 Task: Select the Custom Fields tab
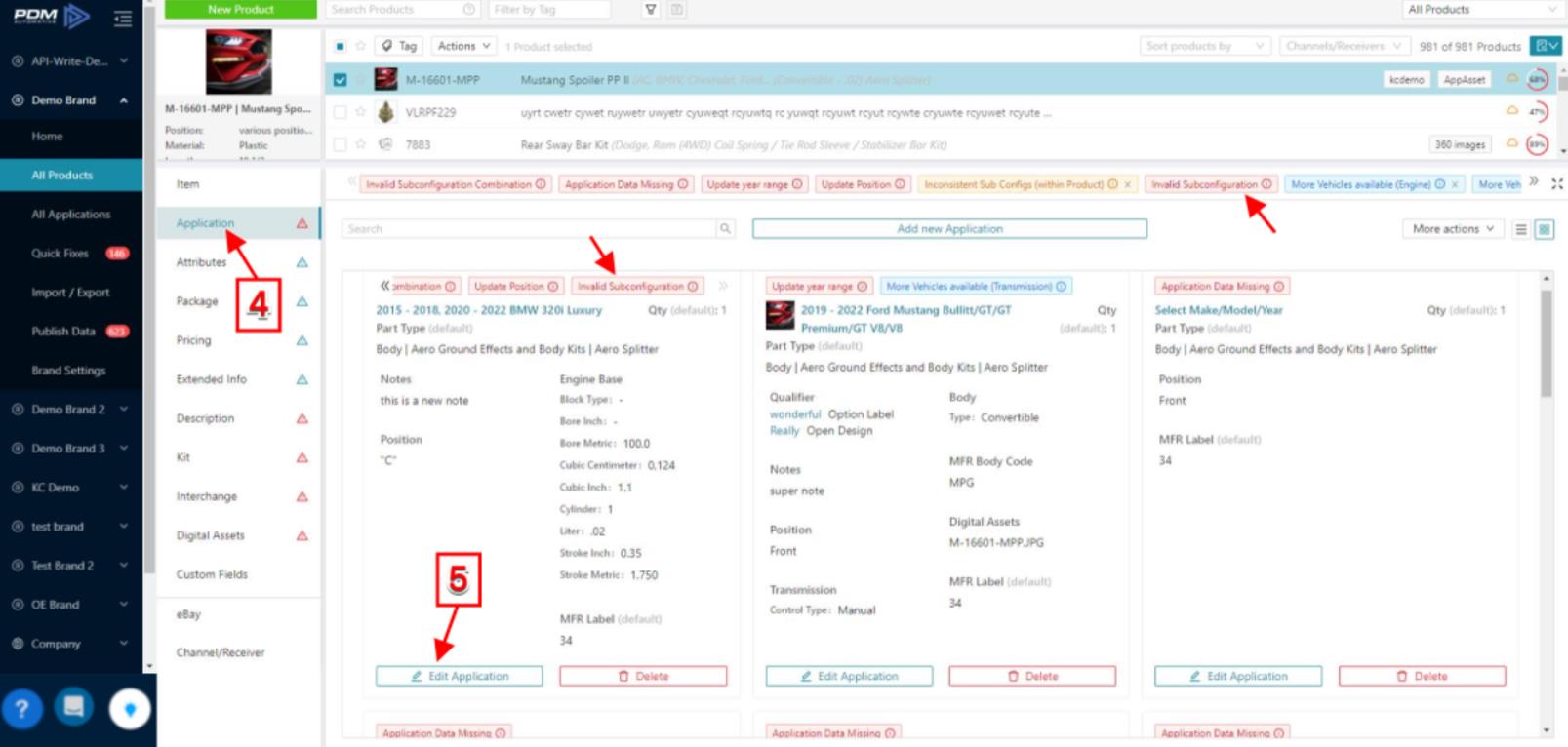[x=238, y=574]
